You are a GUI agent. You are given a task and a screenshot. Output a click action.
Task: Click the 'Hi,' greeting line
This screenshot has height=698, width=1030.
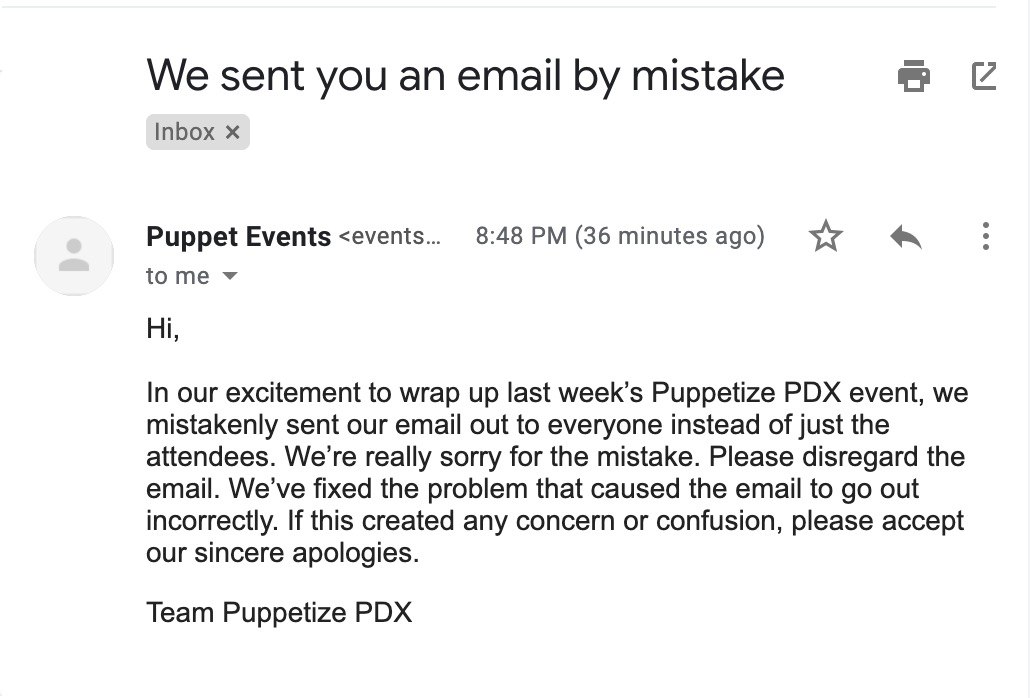click(x=163, y=328)
